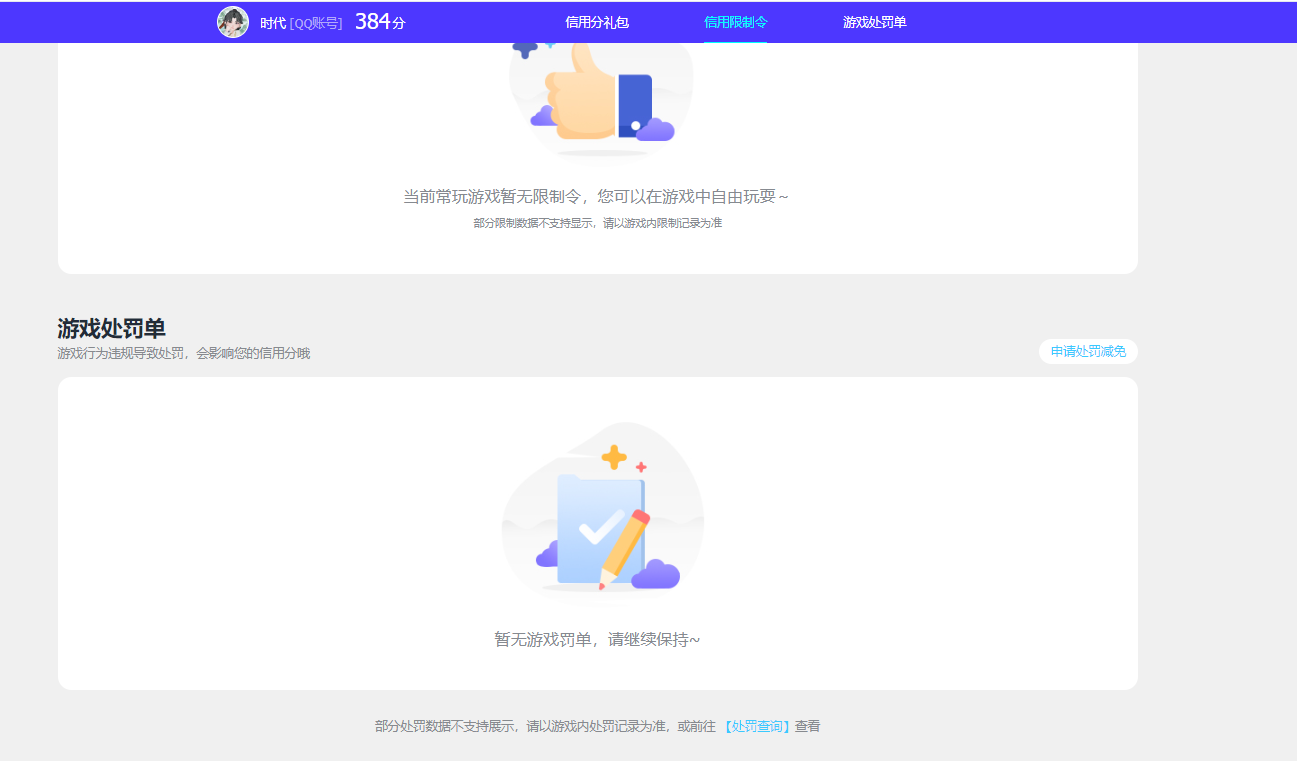Click the [QQ账号] account label
1297x761 pixels.
[x=315, y=22]
